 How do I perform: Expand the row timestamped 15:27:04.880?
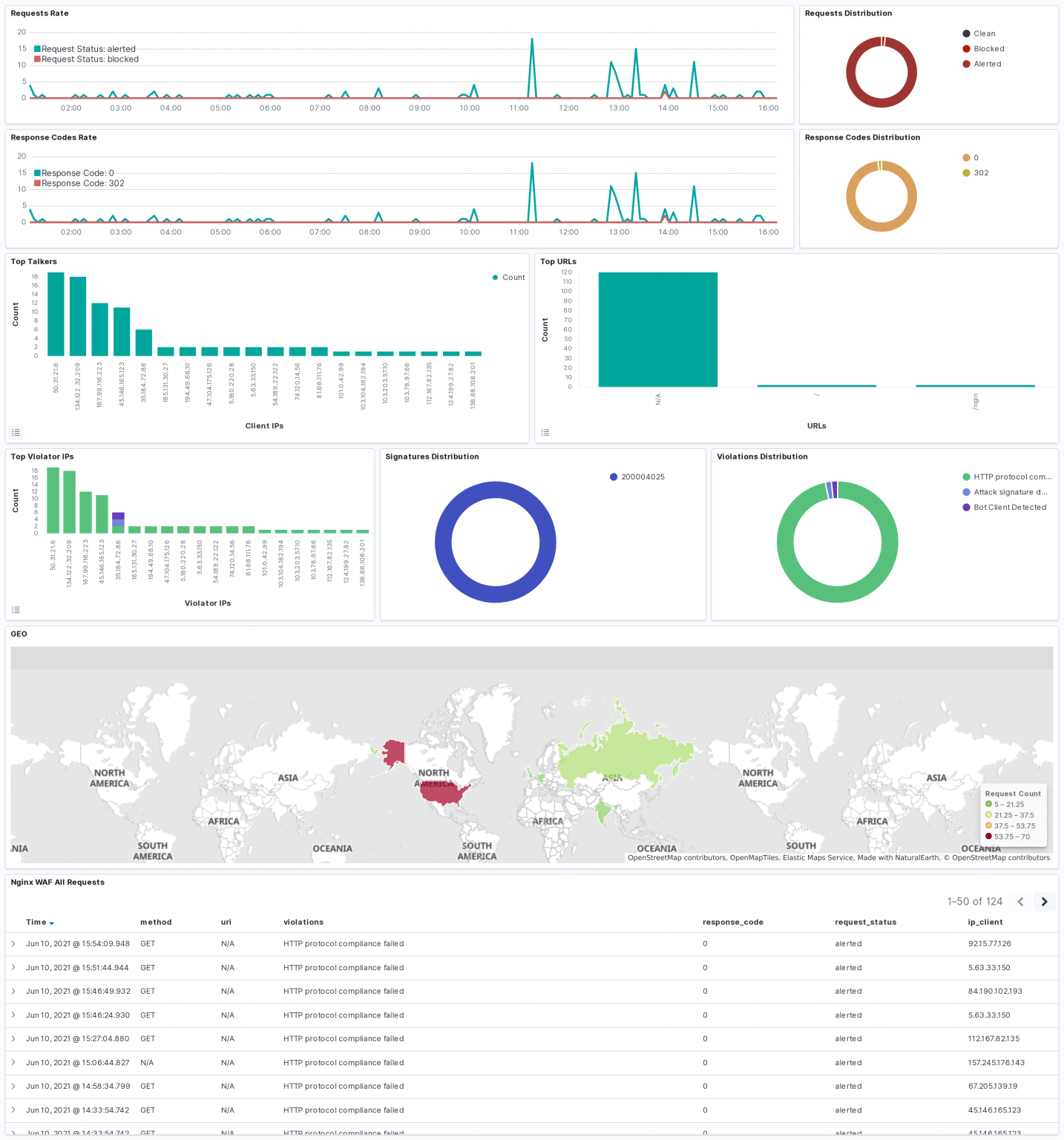14,1039
